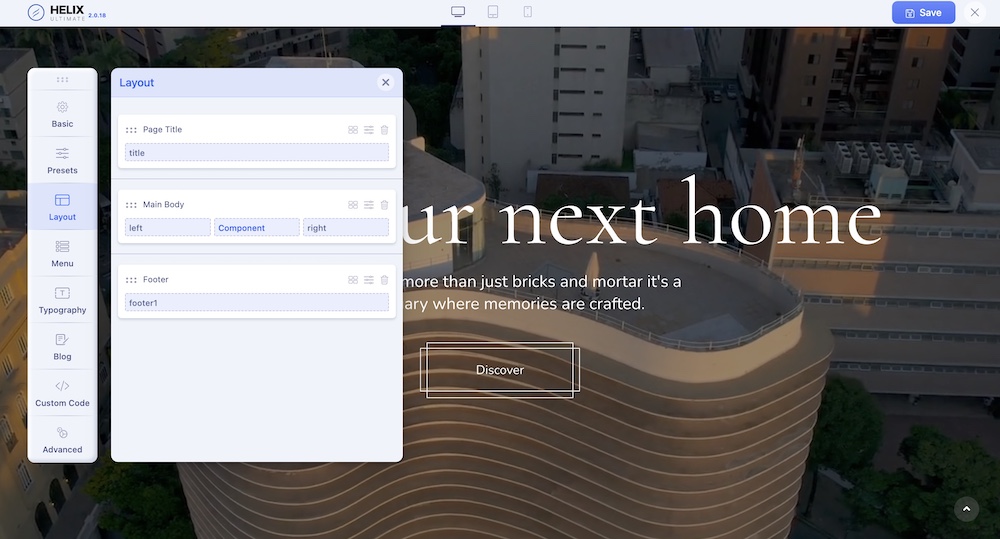Open the Presets panel

(x=62, y=161)
